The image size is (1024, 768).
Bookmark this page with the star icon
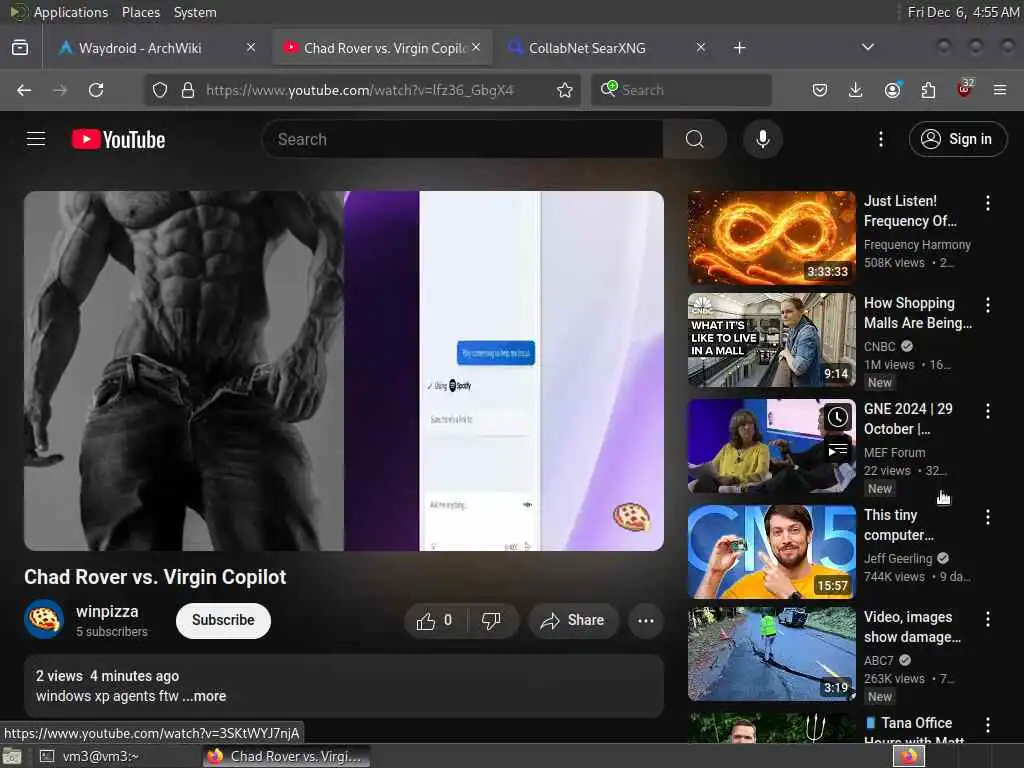click(x=565, y=90)
